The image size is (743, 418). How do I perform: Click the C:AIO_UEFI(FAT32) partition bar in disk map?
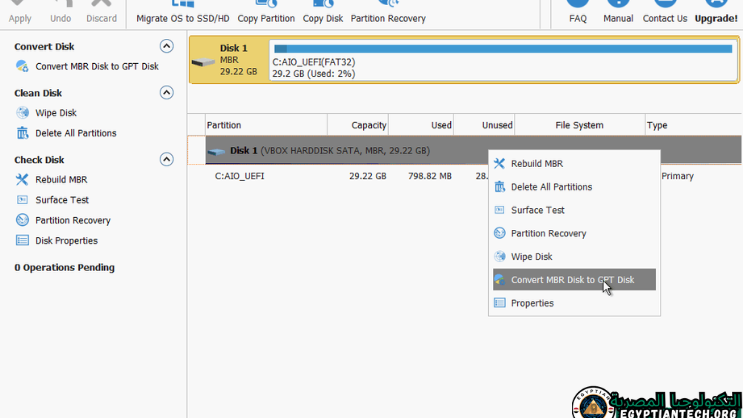pyautogui.click(x=503, y=60)
